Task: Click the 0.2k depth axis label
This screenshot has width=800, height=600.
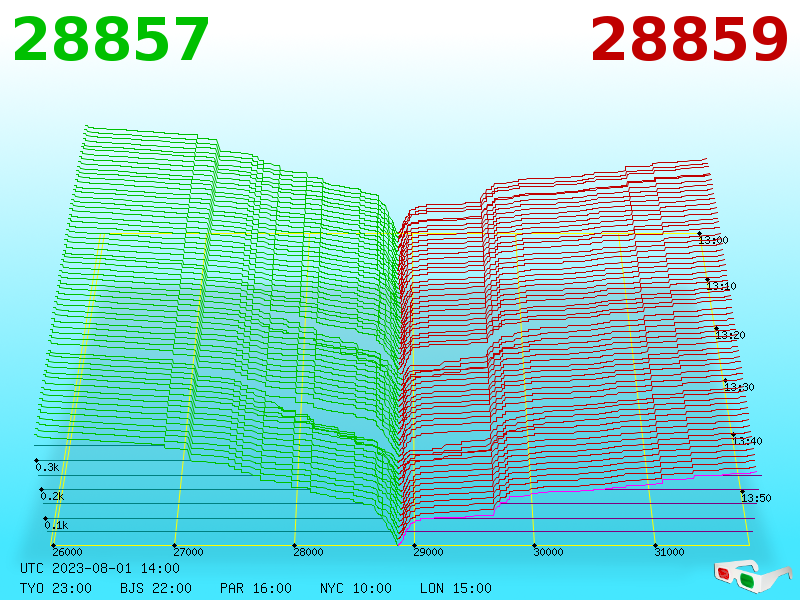Action: (52, 496)
